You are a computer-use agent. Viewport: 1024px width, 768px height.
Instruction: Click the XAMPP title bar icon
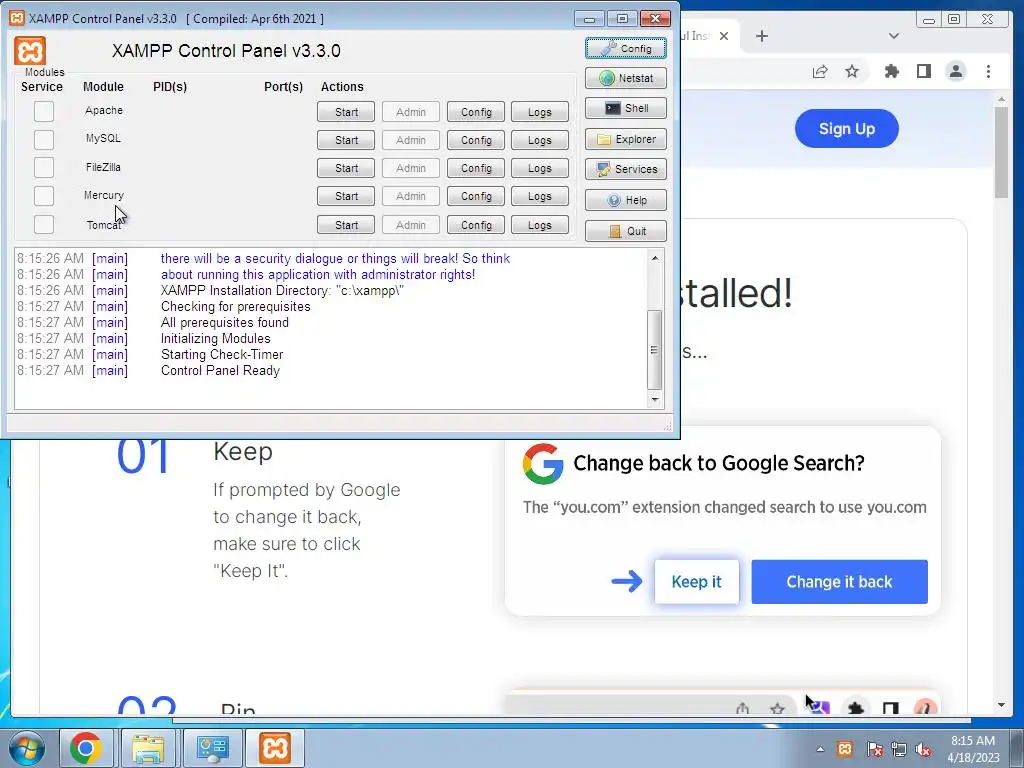pyautogui.click(x=17, y=18)
